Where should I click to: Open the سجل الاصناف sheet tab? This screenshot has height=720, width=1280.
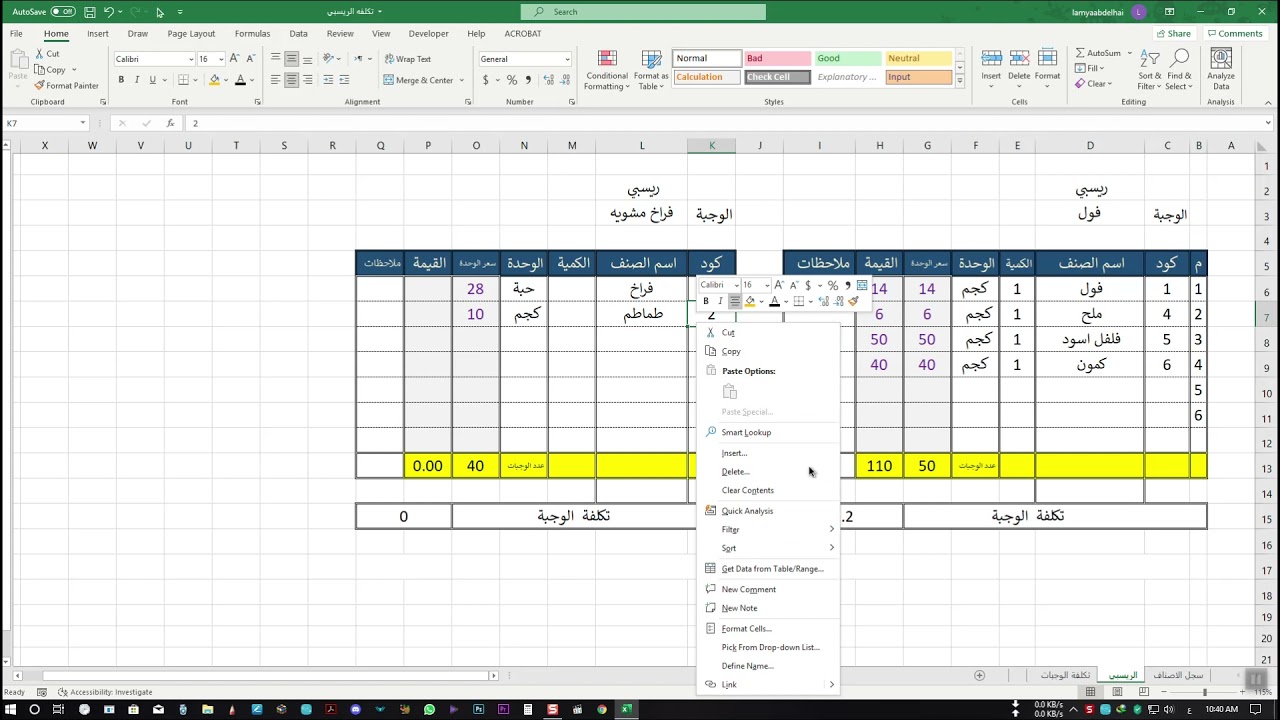(1179, 675)
